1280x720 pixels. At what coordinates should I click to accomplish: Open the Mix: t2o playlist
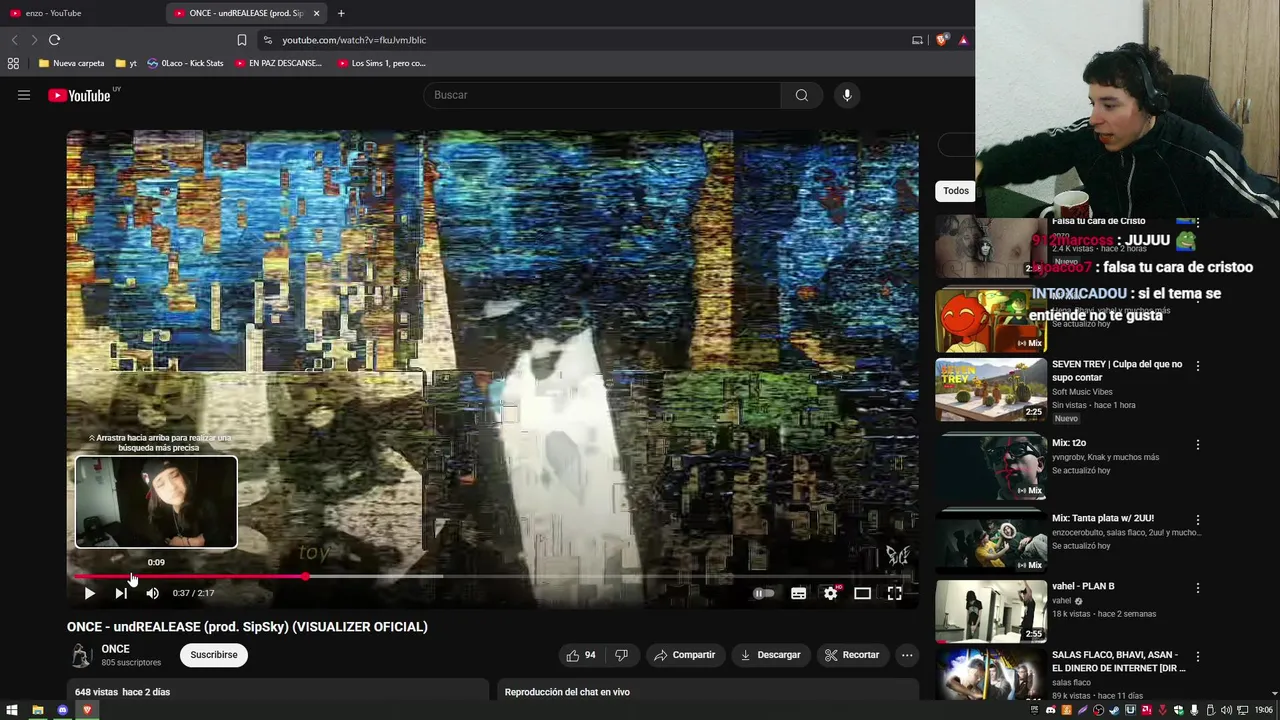click(1068, 443)
